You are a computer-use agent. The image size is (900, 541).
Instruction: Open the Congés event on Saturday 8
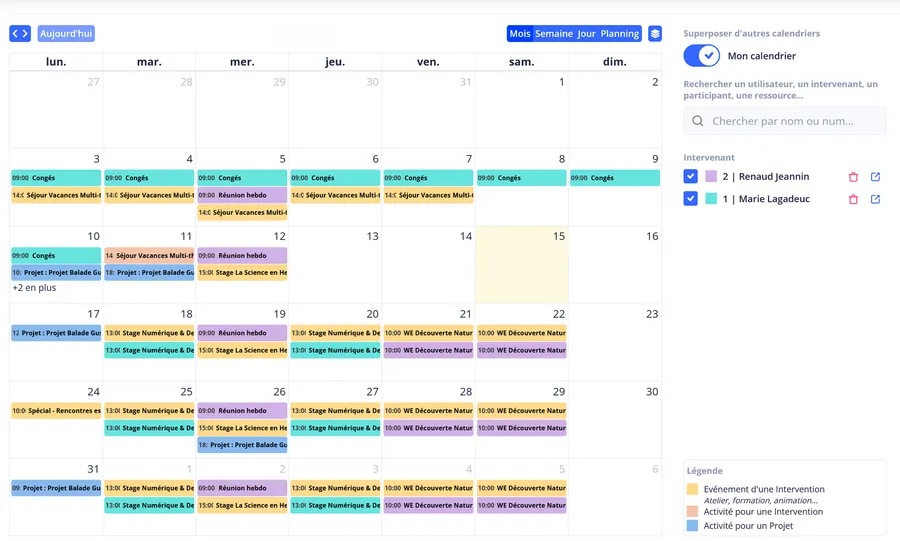pos(522,178)
